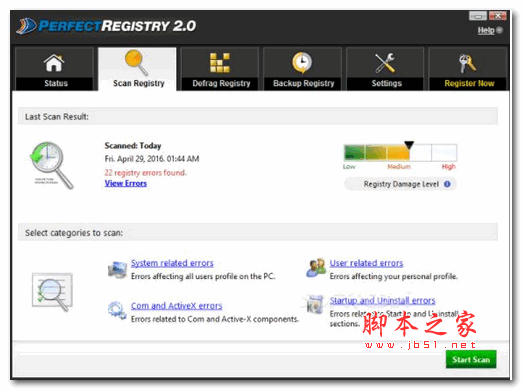
Task: Open the Settings tab
Action: (385, 69)
